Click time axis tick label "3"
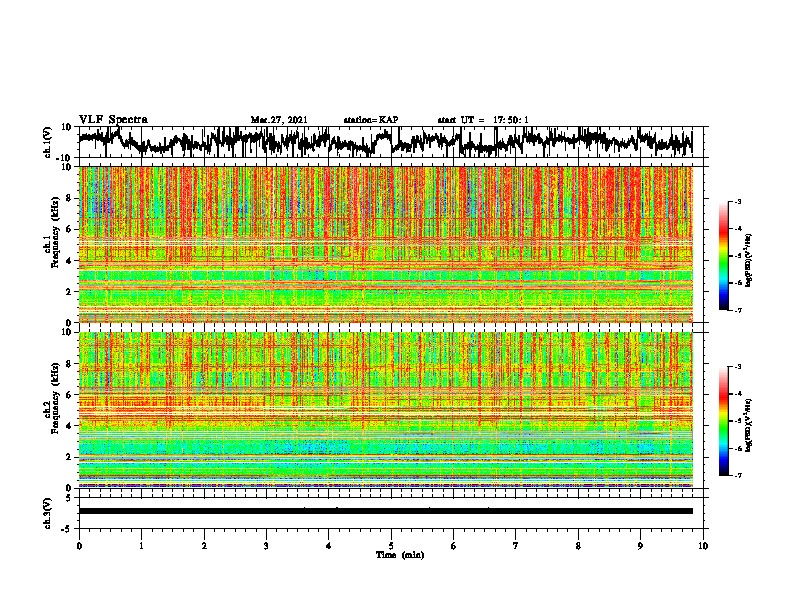Image resolution: width=792 pixels, height=612 pixels. [x=266, y=546]
